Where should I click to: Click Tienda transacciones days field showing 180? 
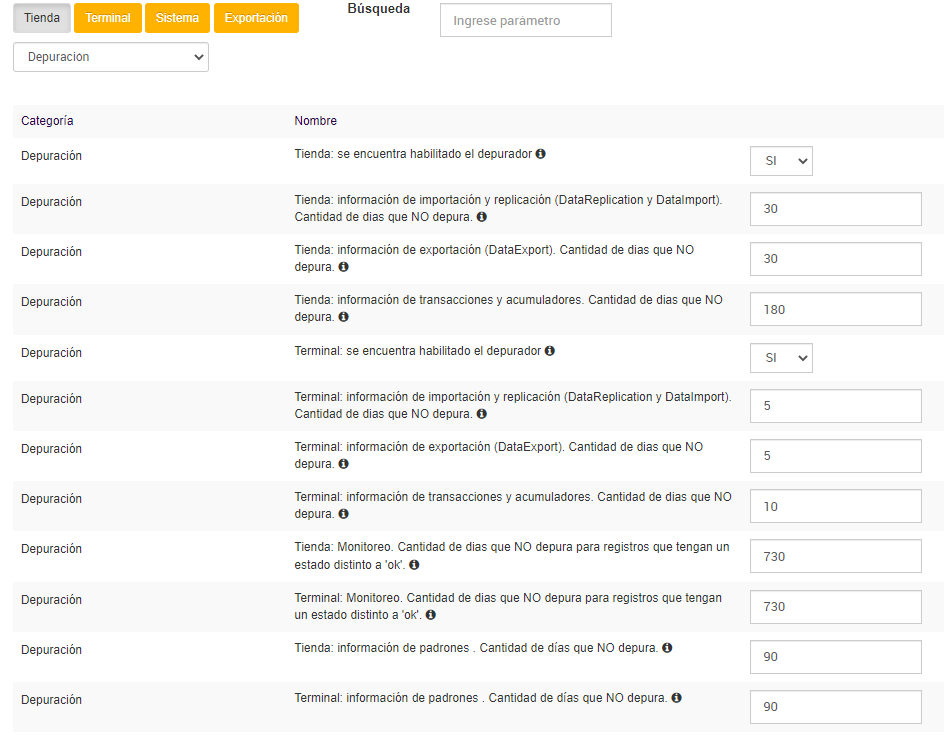[x=835, y=309]
